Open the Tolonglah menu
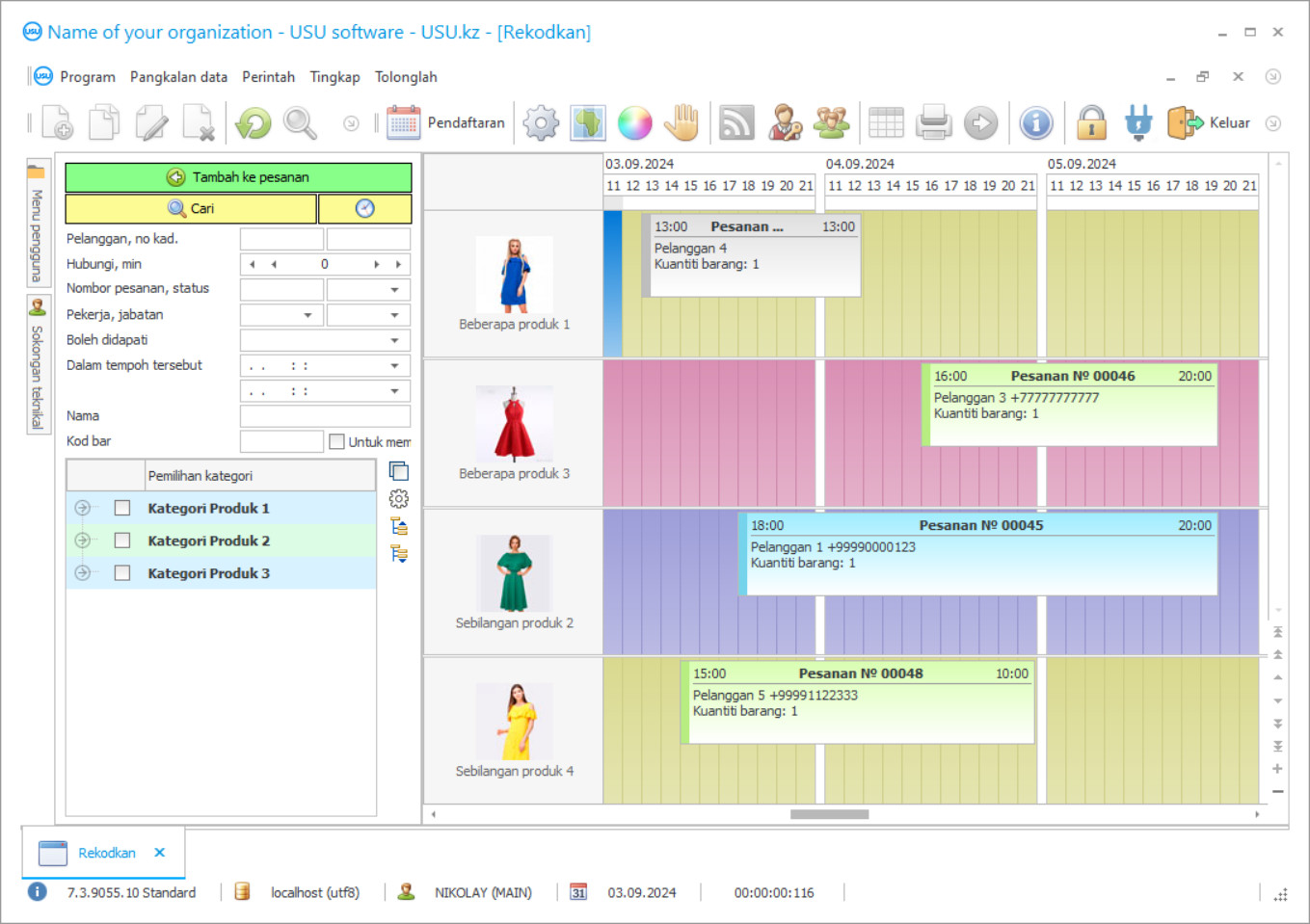 [405, 77]
